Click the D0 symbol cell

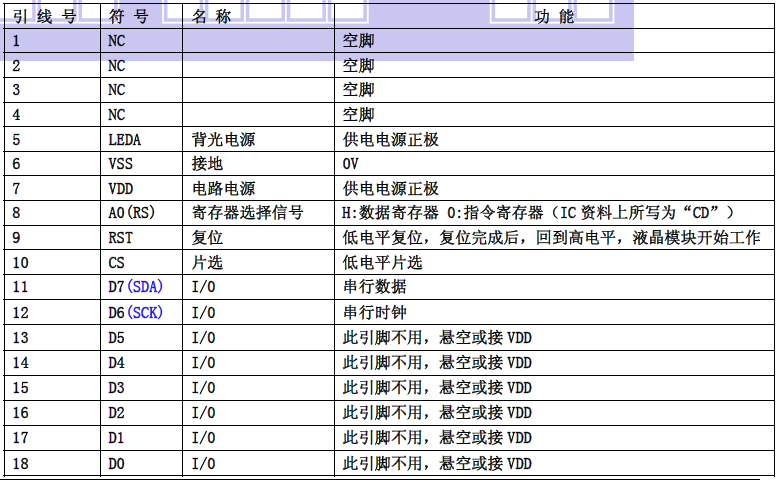click(117, 463)
